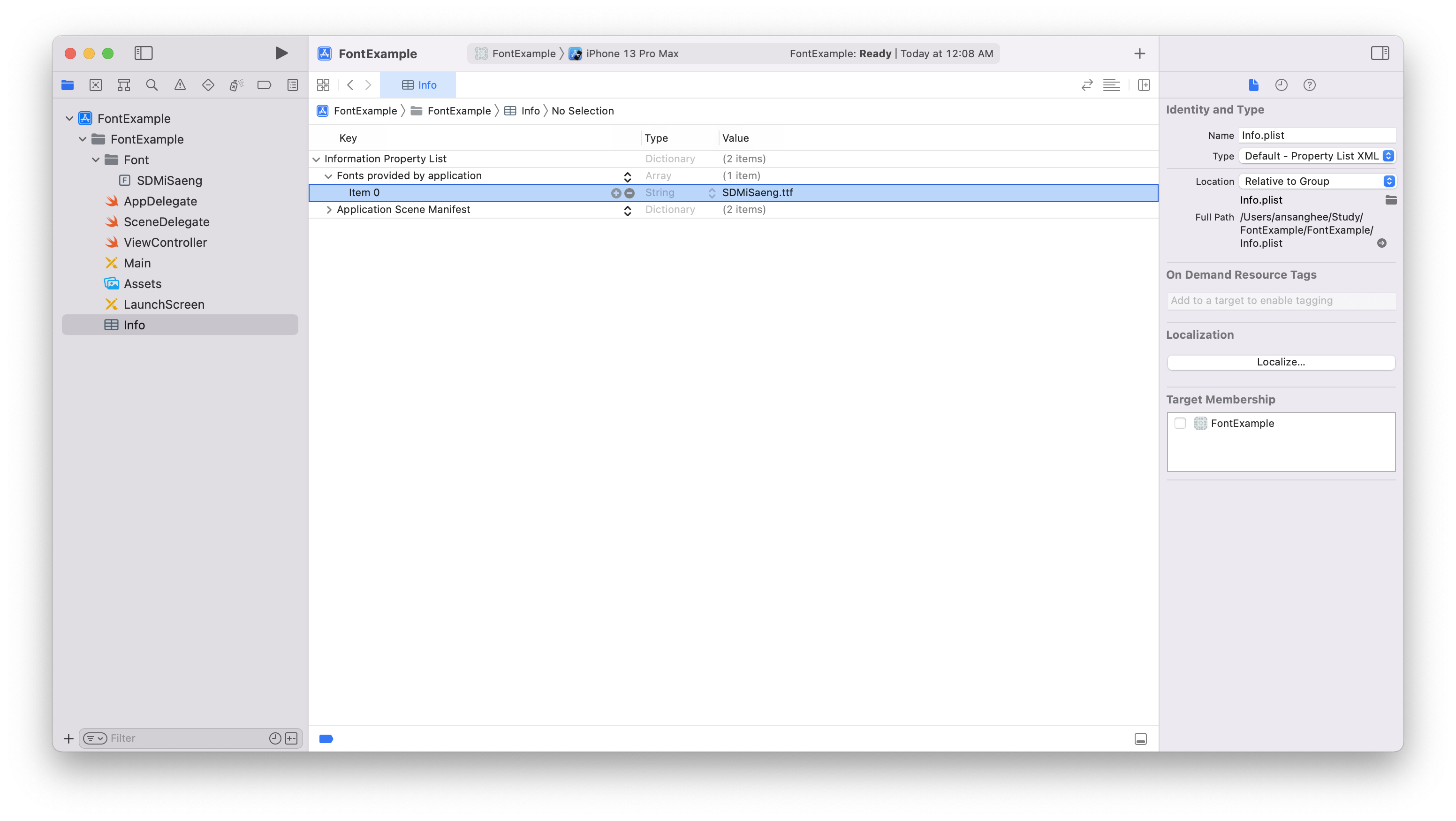Image resolution: width=1456 pixels, height=821 pixels.
Task: Enable FontExample target membership checkbox
Action: pyautogui.click(x=1180, y=423)
